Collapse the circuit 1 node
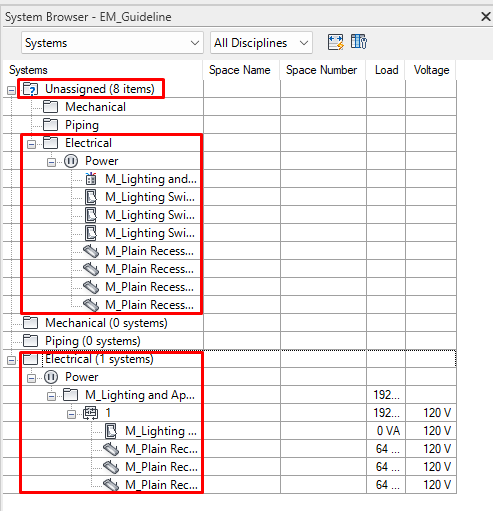The height and width of the screenshot is (511, 493). click(71, 414)
